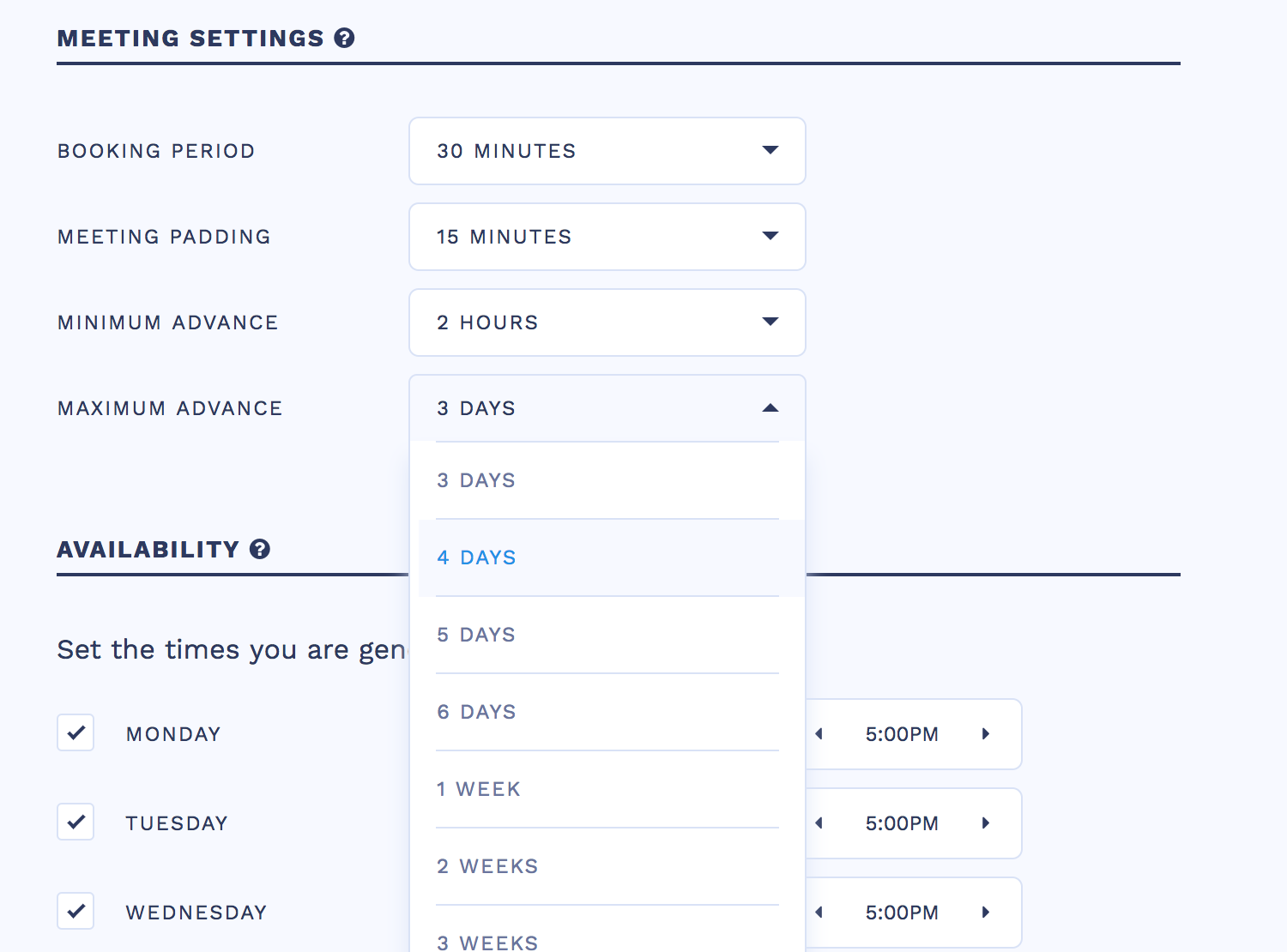Click Monday's end time right arrow
This screenshot has height=952, width=1287.
pyautogui.click(x=986, y=734)
